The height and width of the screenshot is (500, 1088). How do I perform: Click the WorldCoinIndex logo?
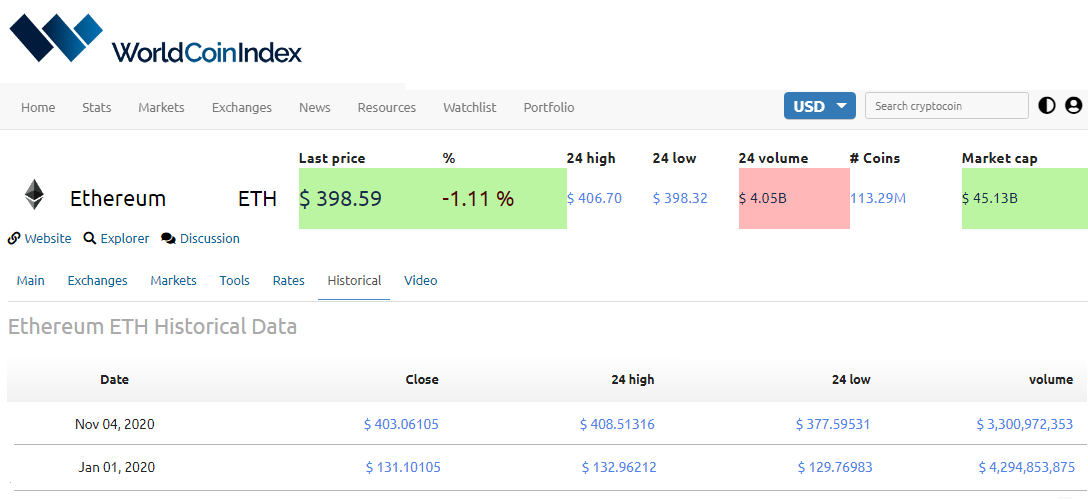tap(155, 38)
